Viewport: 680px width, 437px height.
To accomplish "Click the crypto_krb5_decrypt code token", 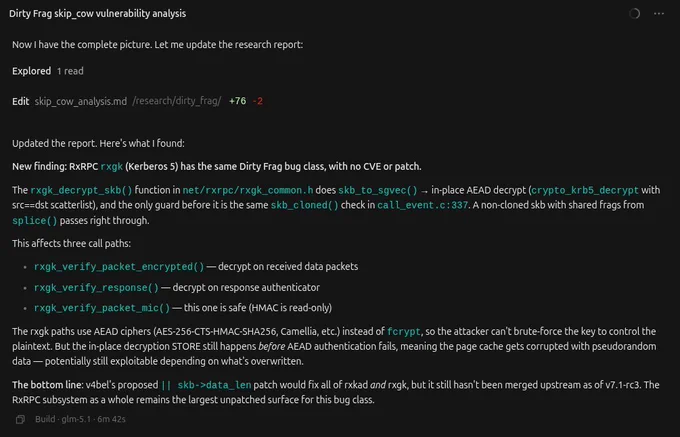I will coord(585,190).
